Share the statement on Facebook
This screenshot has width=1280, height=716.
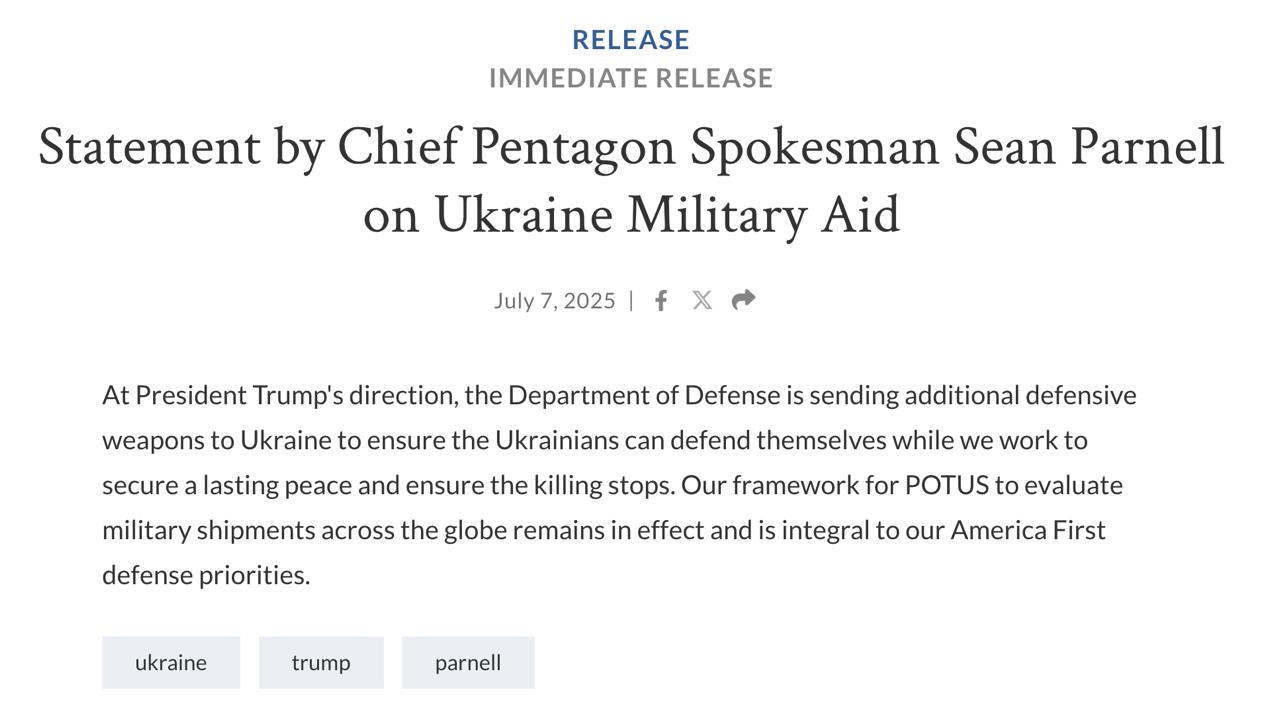coord(661,301)
